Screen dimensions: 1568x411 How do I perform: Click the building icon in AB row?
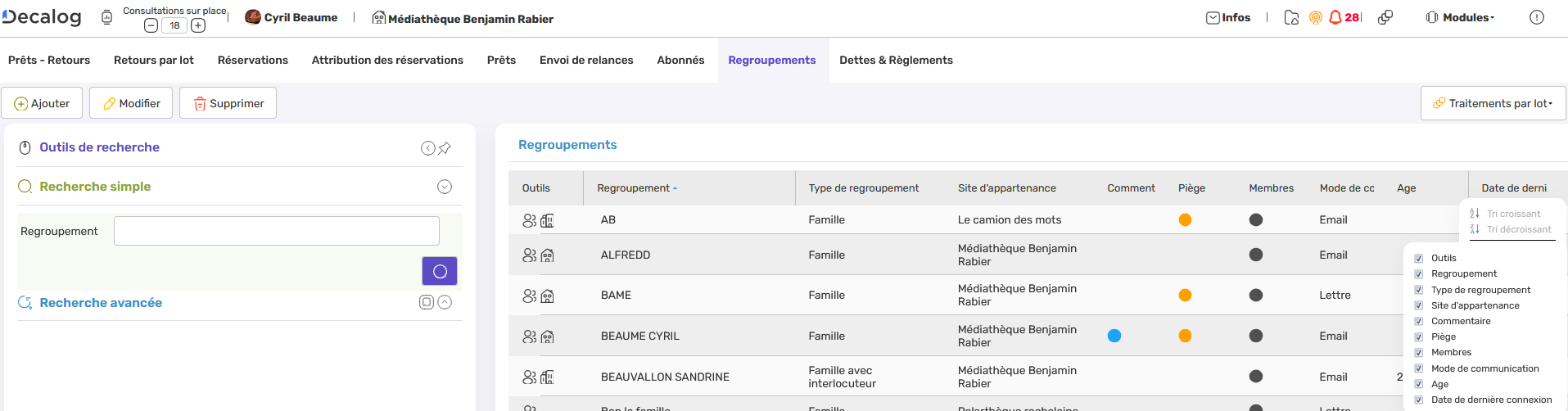pos(548,220)
